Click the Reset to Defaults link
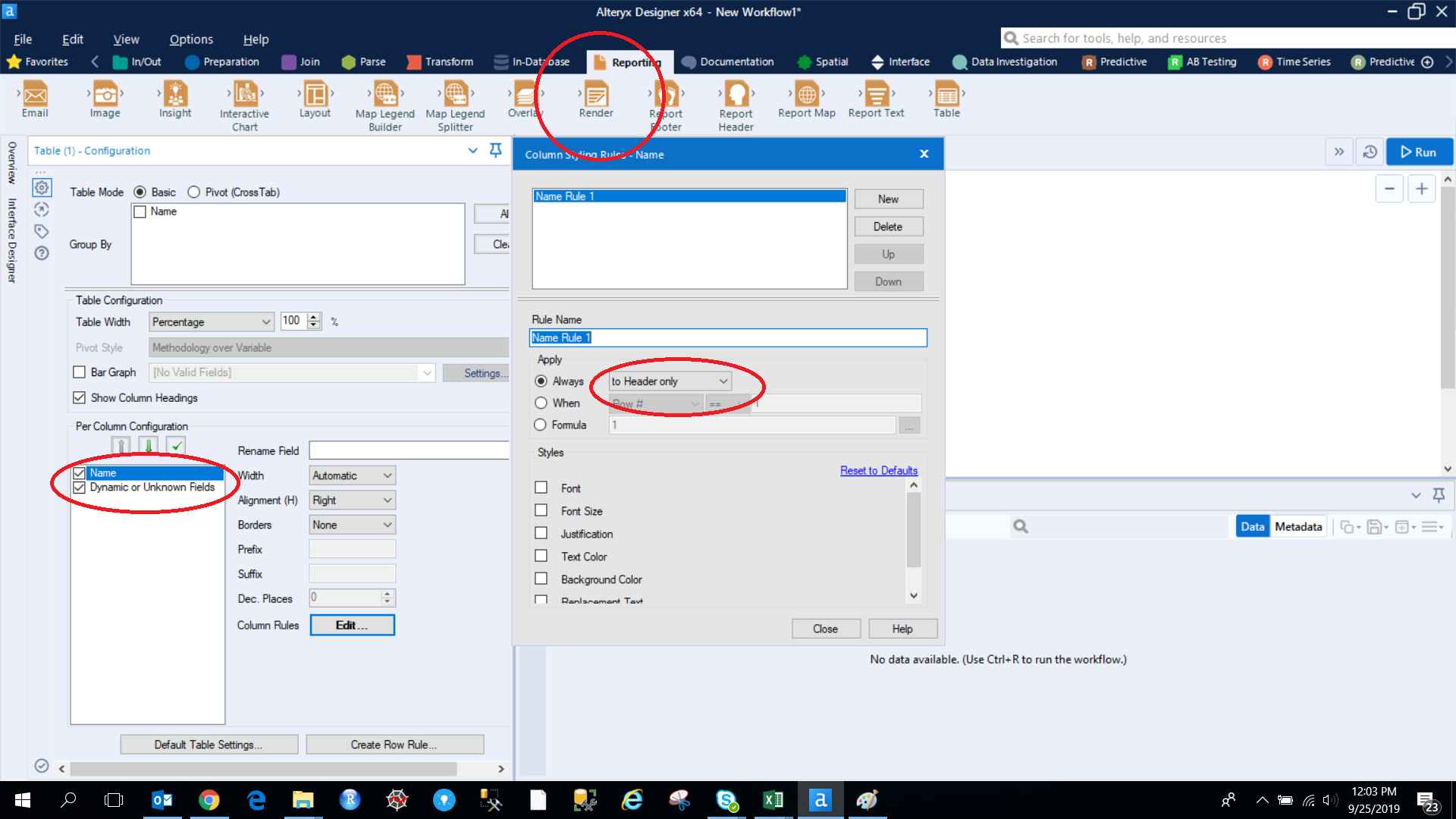The width and height of the screenshot is (1456, 819). (878, 471)
